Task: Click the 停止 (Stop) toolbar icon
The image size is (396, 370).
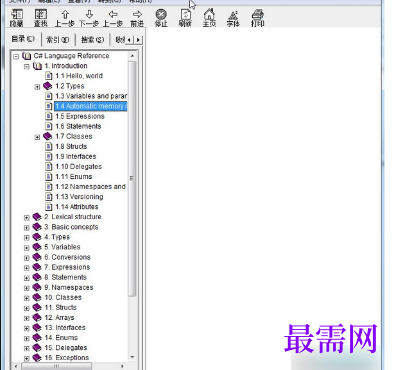Action: [x=161, y=18]
